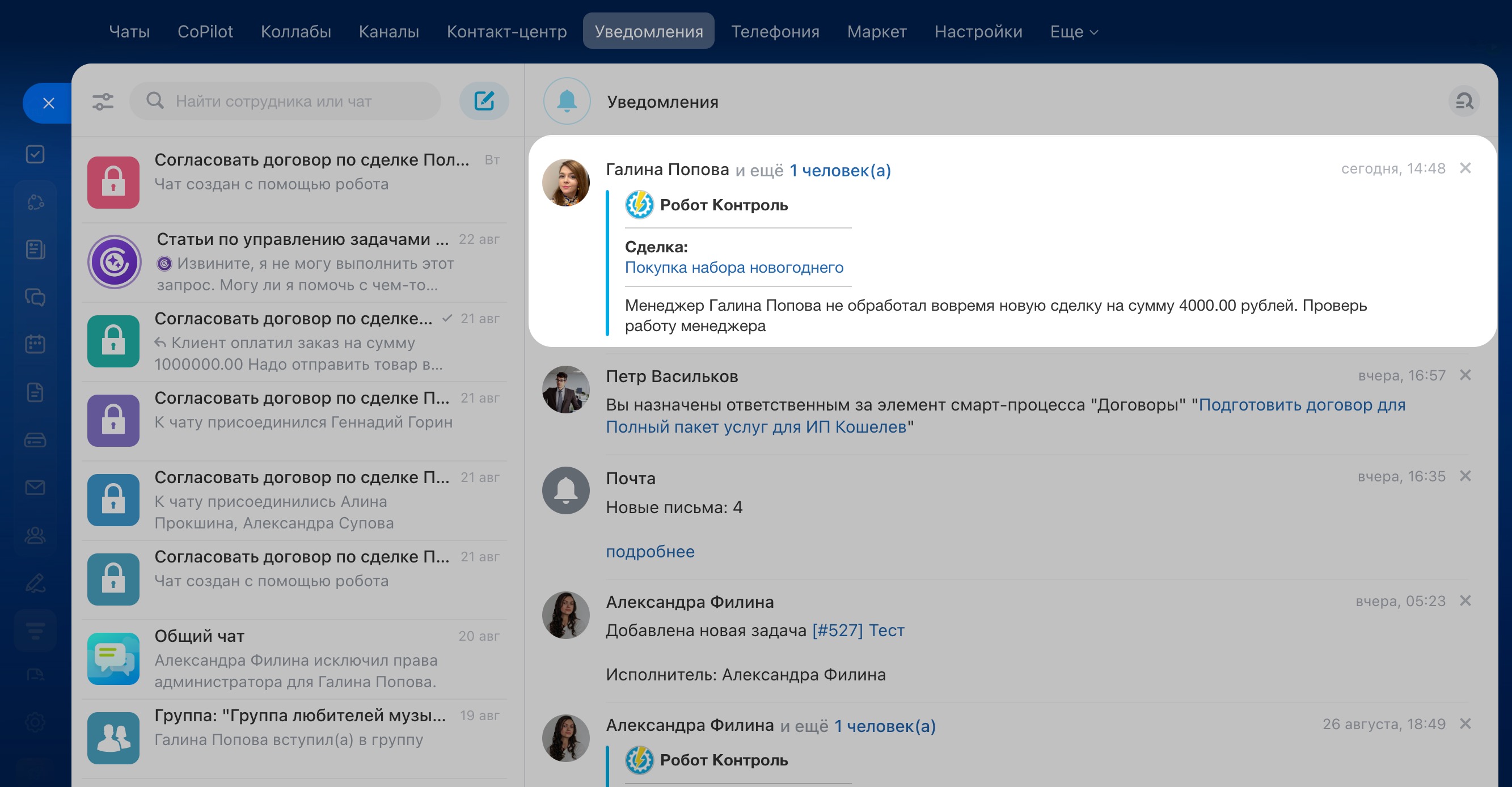This screenshot has height=787, width=1512.
Task: Open the sign pen icon in sidebar
Action: [35, 583]
